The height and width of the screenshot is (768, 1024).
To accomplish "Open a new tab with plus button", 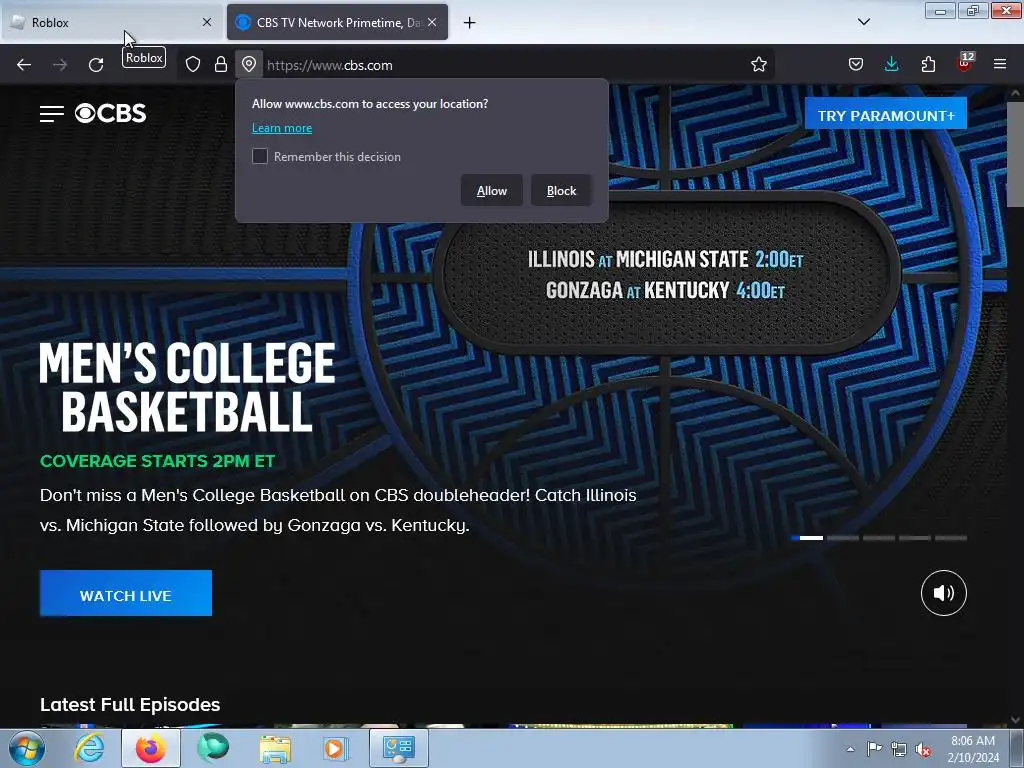I will point(469,23).
